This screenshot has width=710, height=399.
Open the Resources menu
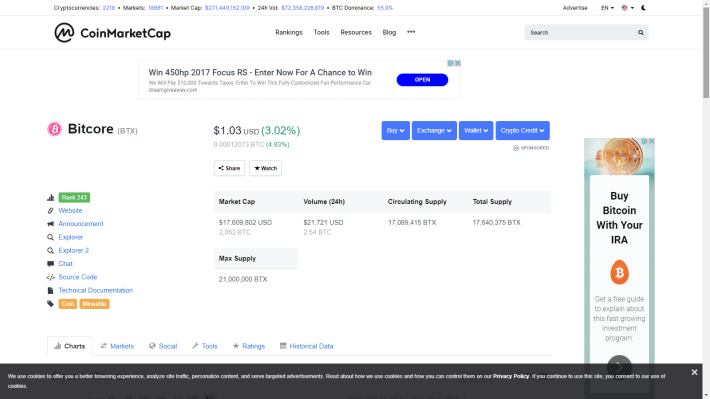click(356, 33)
